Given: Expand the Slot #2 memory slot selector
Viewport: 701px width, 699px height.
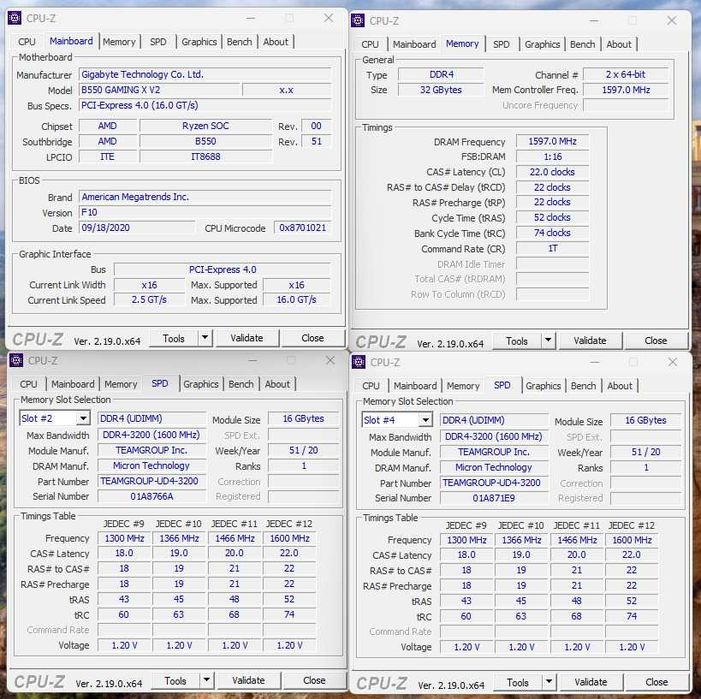Looking at the screenshot, I should click(x=83, y=418).
